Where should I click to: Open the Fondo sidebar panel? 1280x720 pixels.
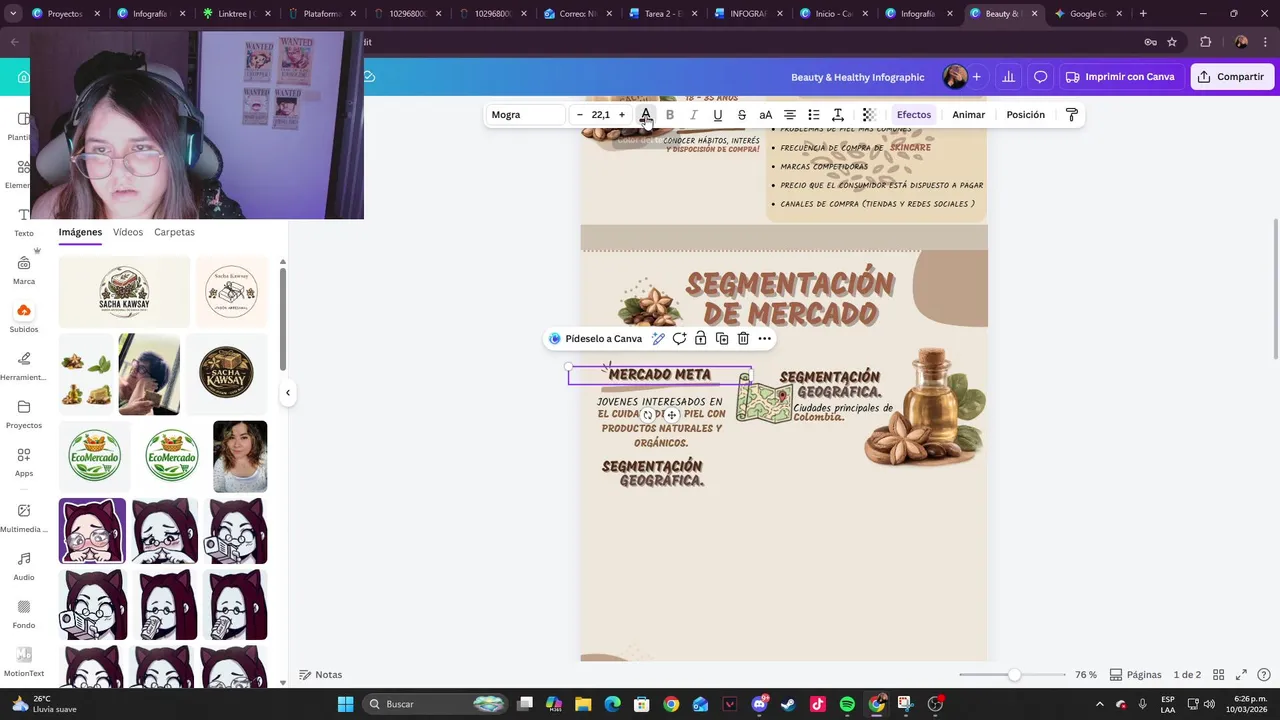click(24, 614)
